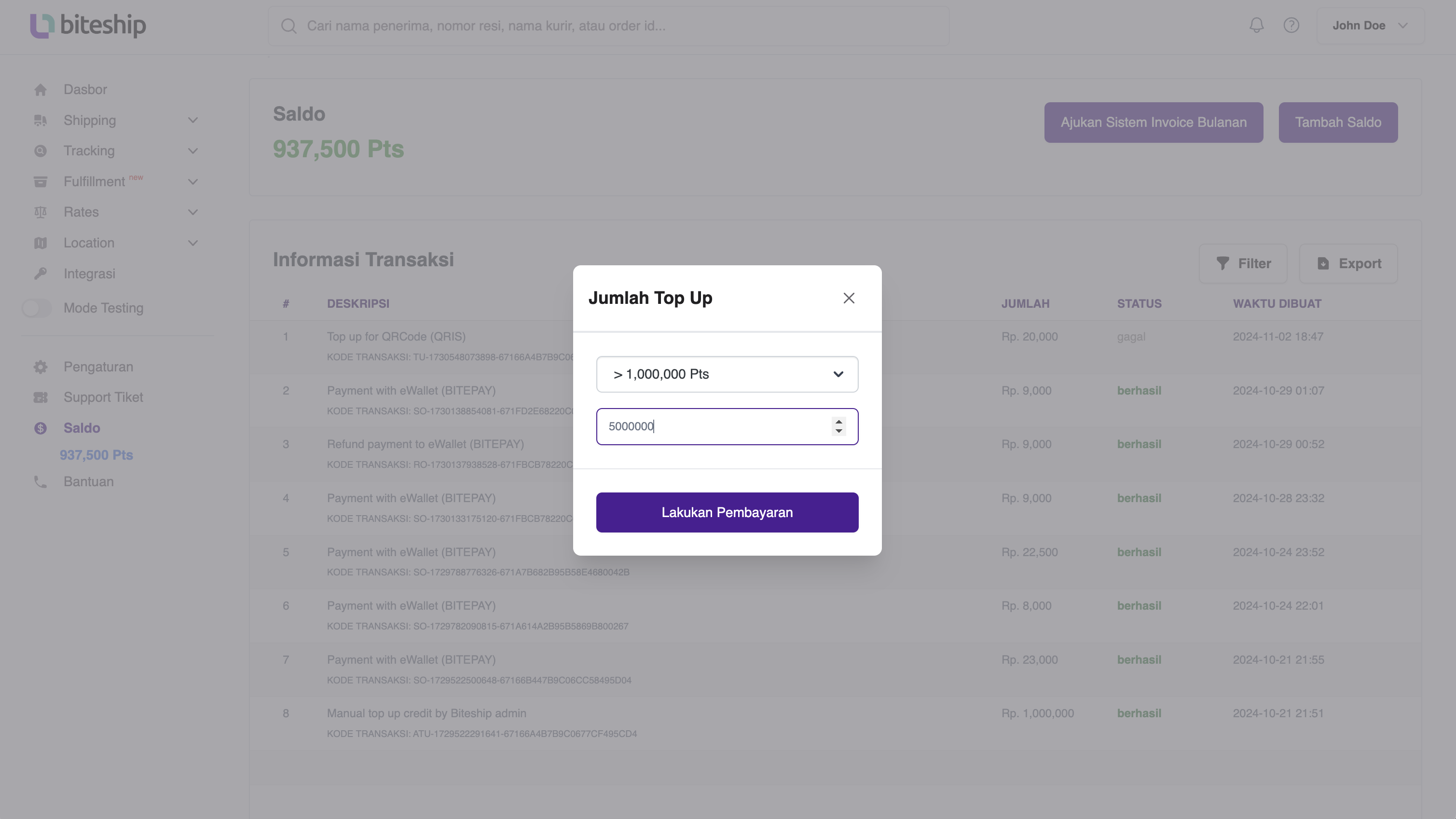This screenshot has width=1456, height=819.
Task: Click the top up amount input field
Action: [714, 426]
